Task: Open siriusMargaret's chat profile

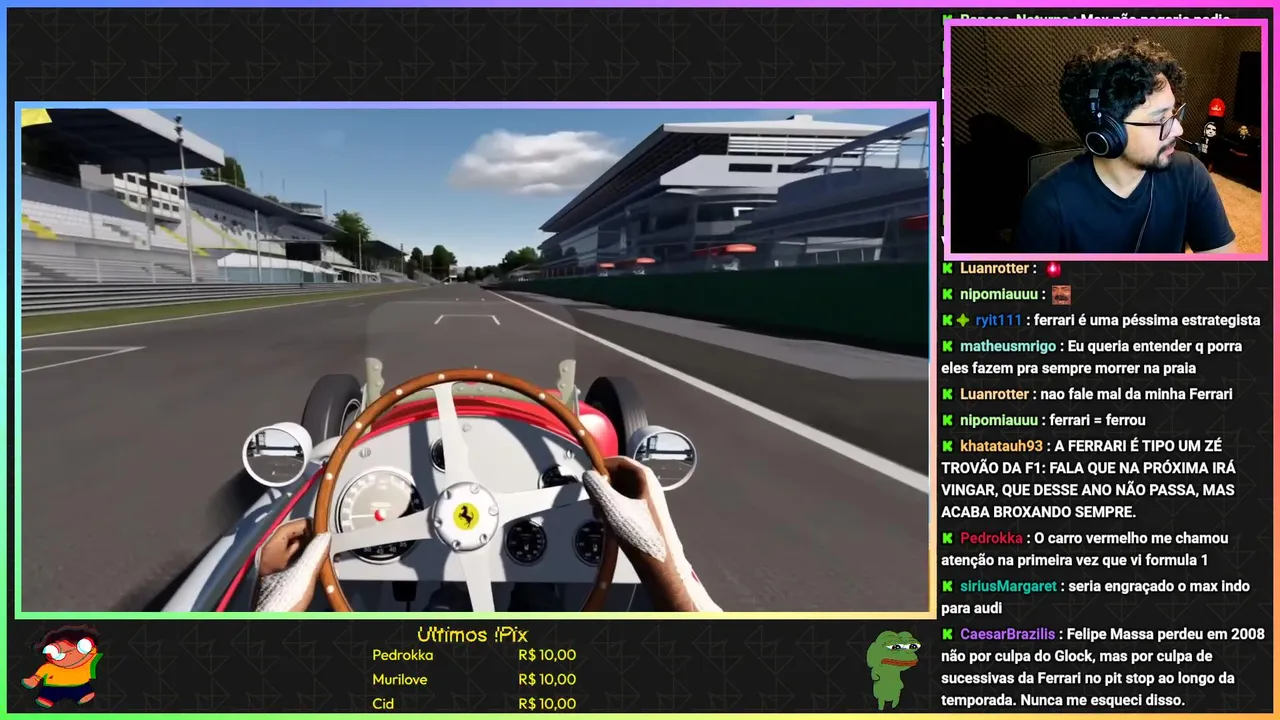Action: coord(1008,586)
